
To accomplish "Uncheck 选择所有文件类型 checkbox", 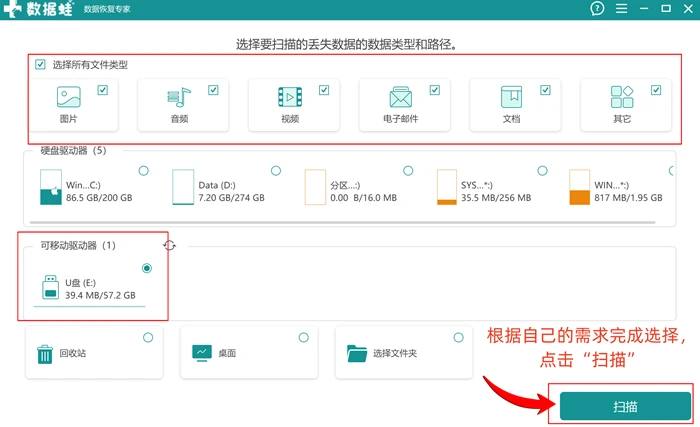I will (40, 65).
